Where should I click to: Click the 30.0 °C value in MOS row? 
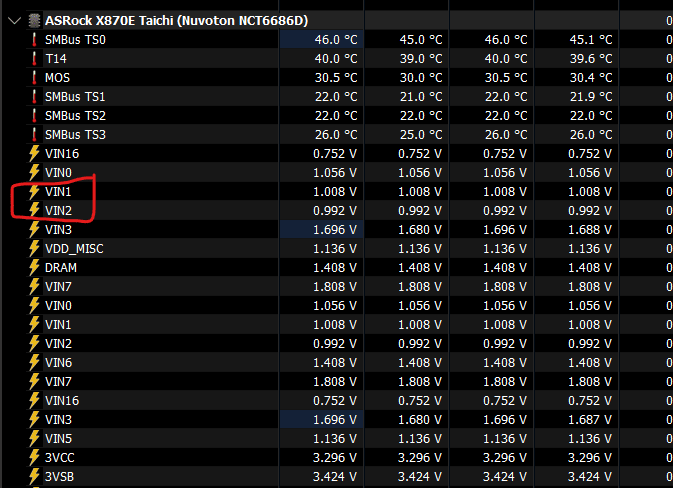(421, 78)
